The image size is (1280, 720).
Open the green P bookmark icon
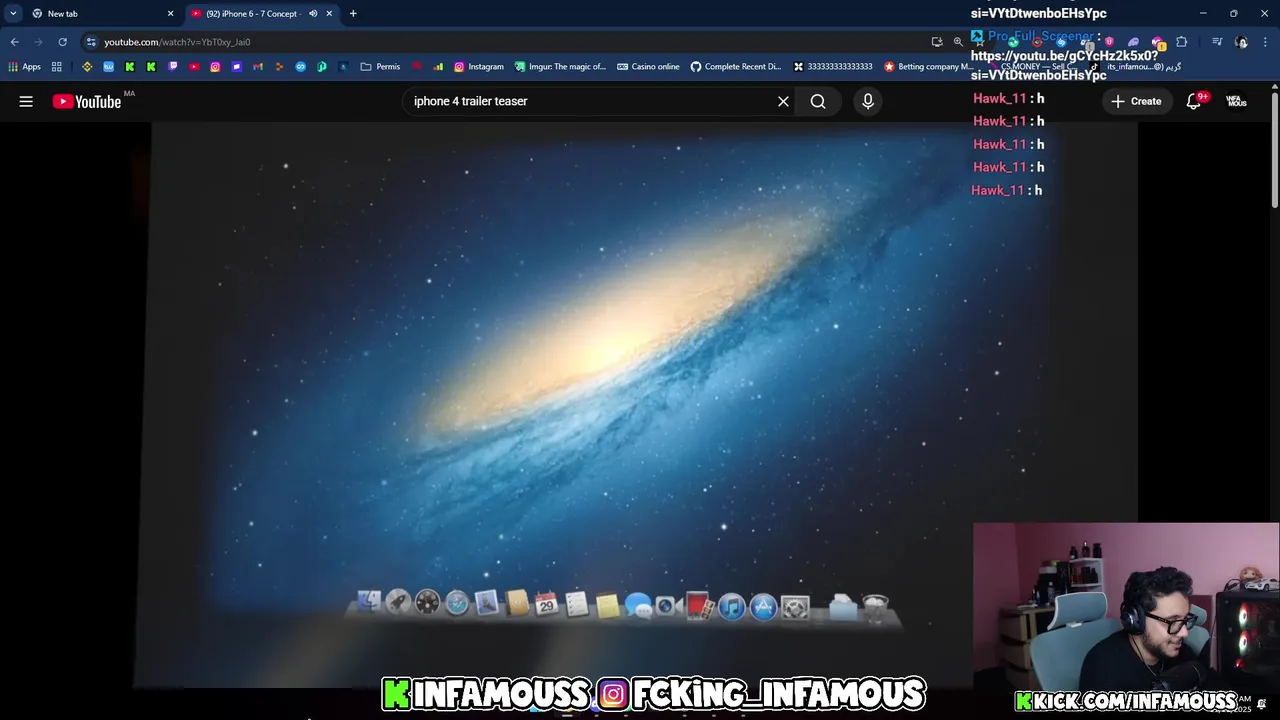coord(322,67)
